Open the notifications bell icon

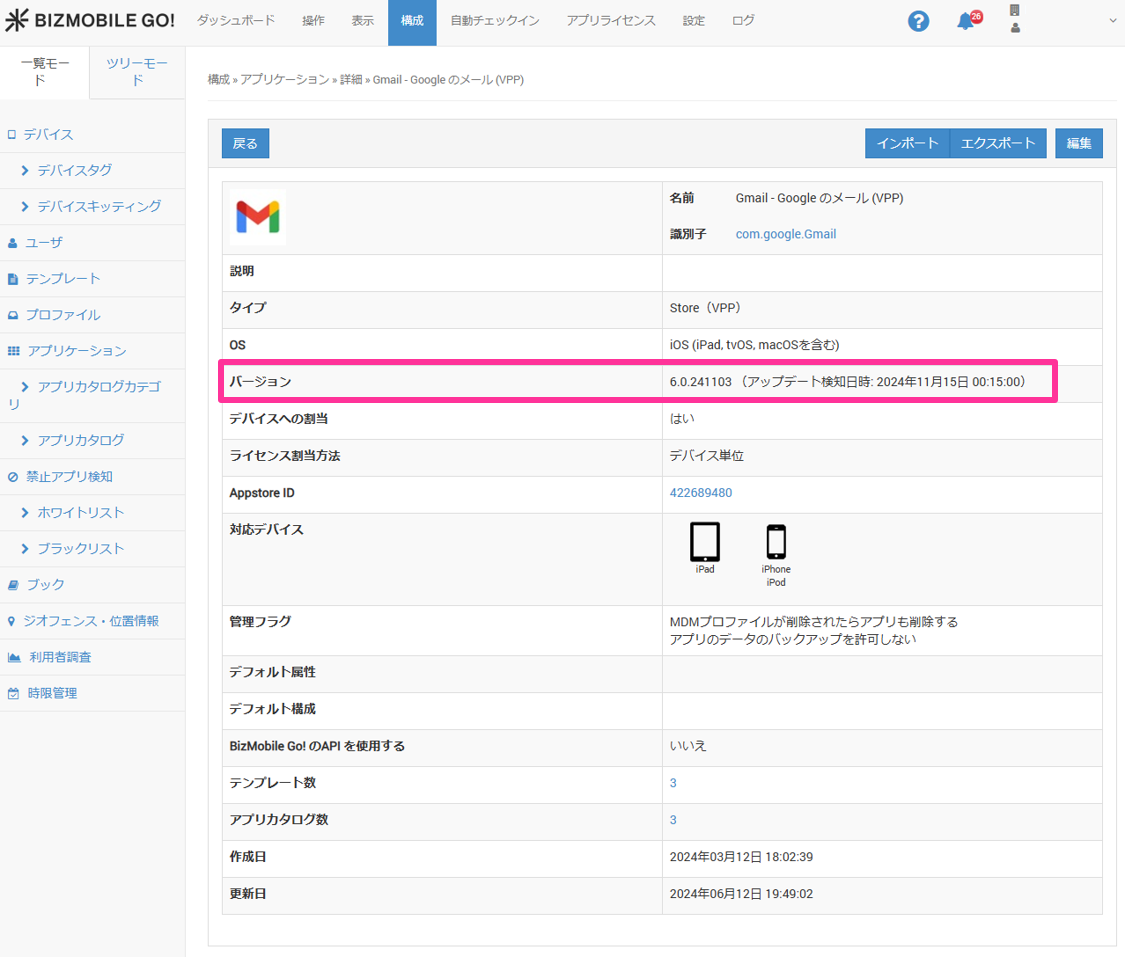pyautogui.click(x=966, y=21)
